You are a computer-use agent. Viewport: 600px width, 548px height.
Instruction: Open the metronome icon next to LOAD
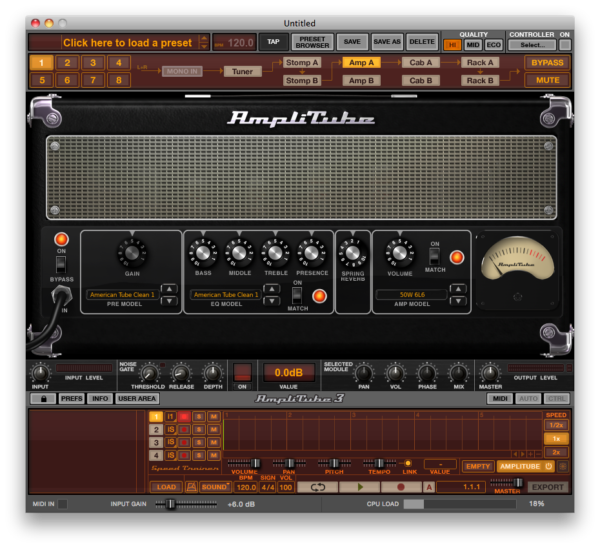click(191, 487)
